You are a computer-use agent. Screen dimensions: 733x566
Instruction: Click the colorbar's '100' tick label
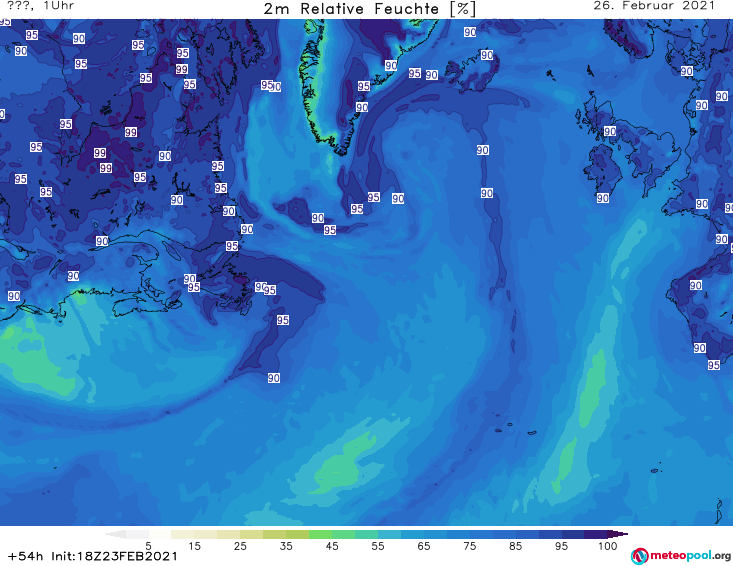coord(607,546)
